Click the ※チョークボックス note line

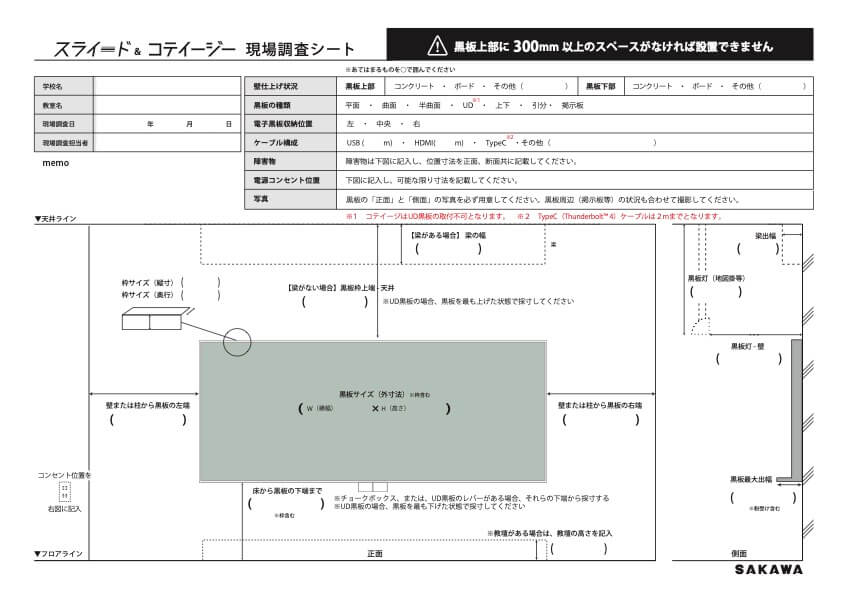point(471,498)
